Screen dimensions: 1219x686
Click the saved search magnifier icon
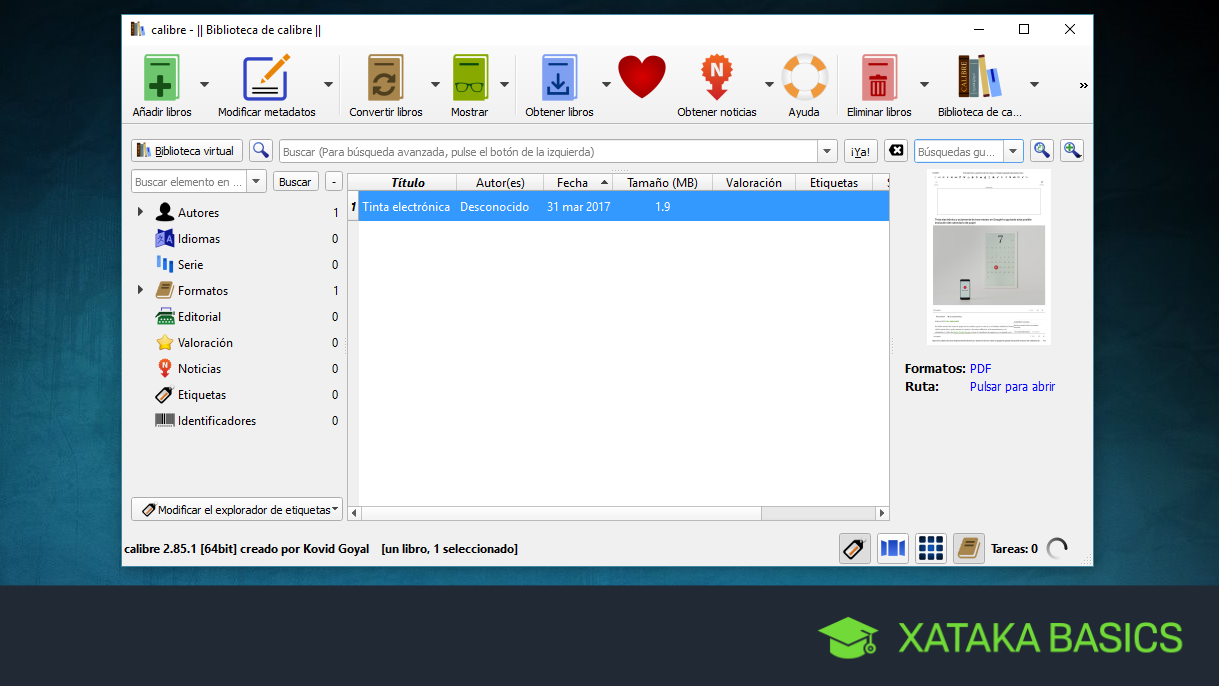pos(1042,151)
